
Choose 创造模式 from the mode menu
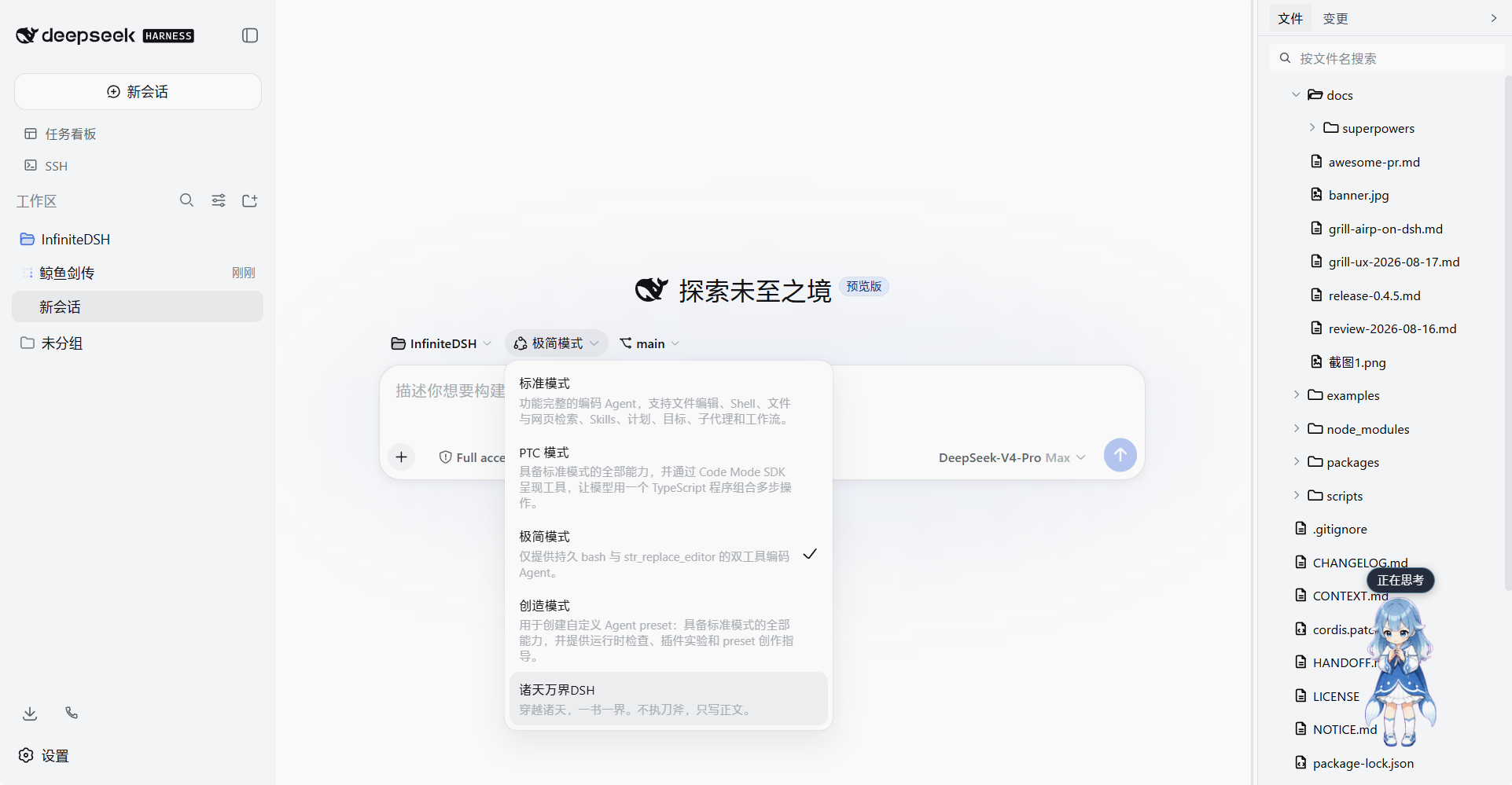[668, 630]
